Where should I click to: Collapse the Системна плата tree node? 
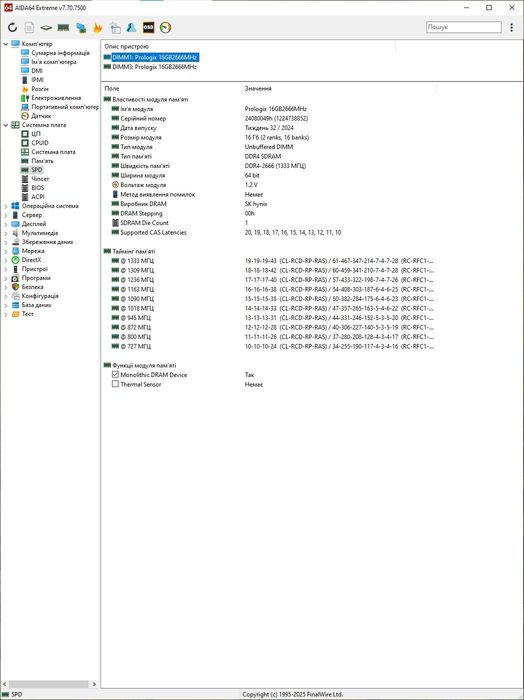pos(6,125)
